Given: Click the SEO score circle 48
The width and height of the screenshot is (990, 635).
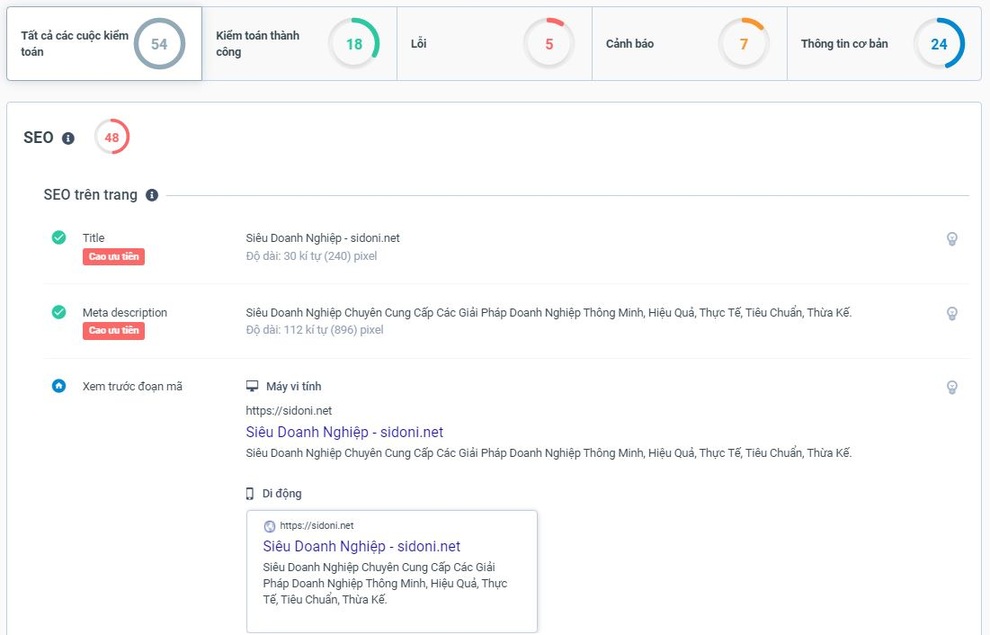Looking at the screenshot, I should click(112, 137).
